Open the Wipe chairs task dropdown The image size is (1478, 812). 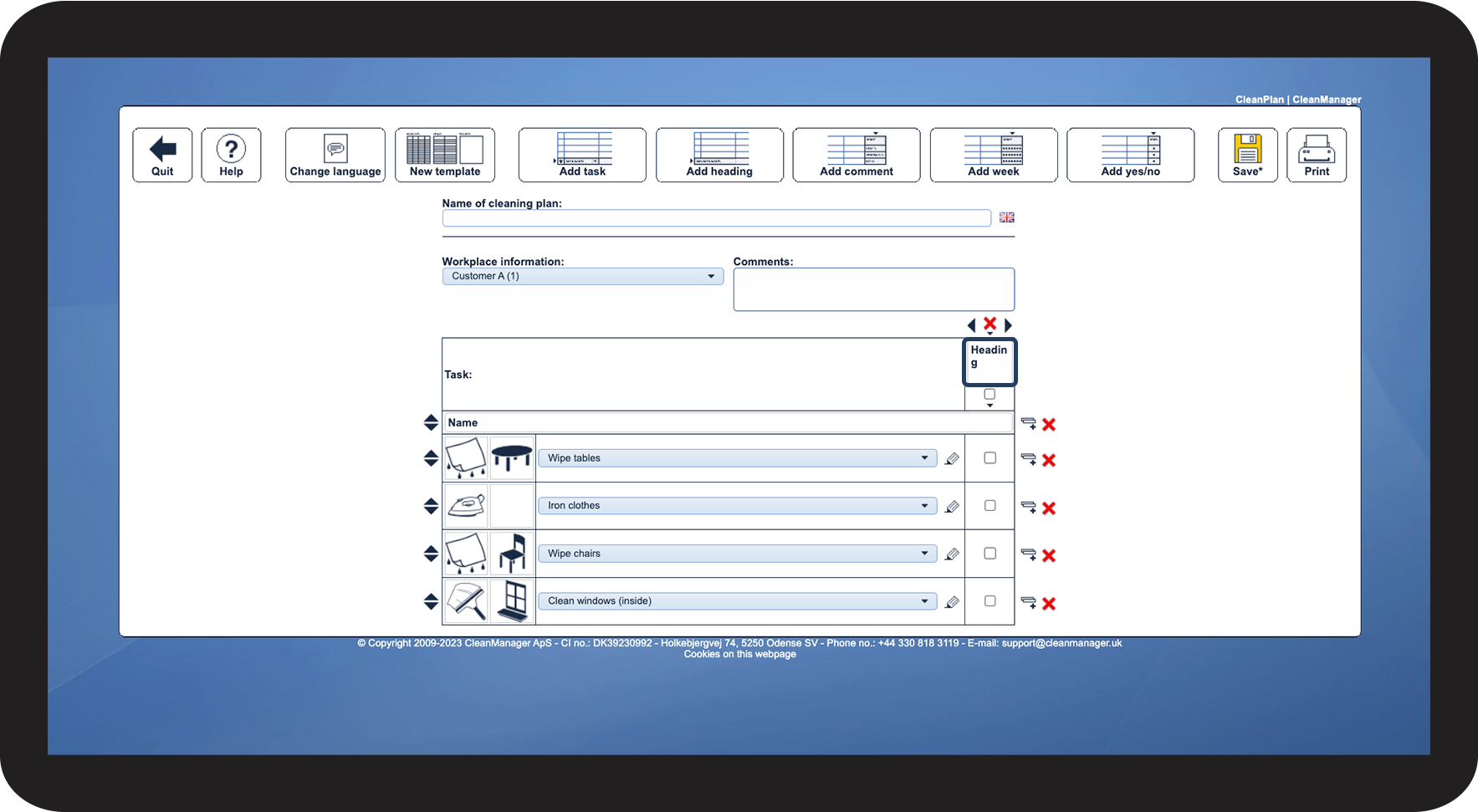click(737, 554)
